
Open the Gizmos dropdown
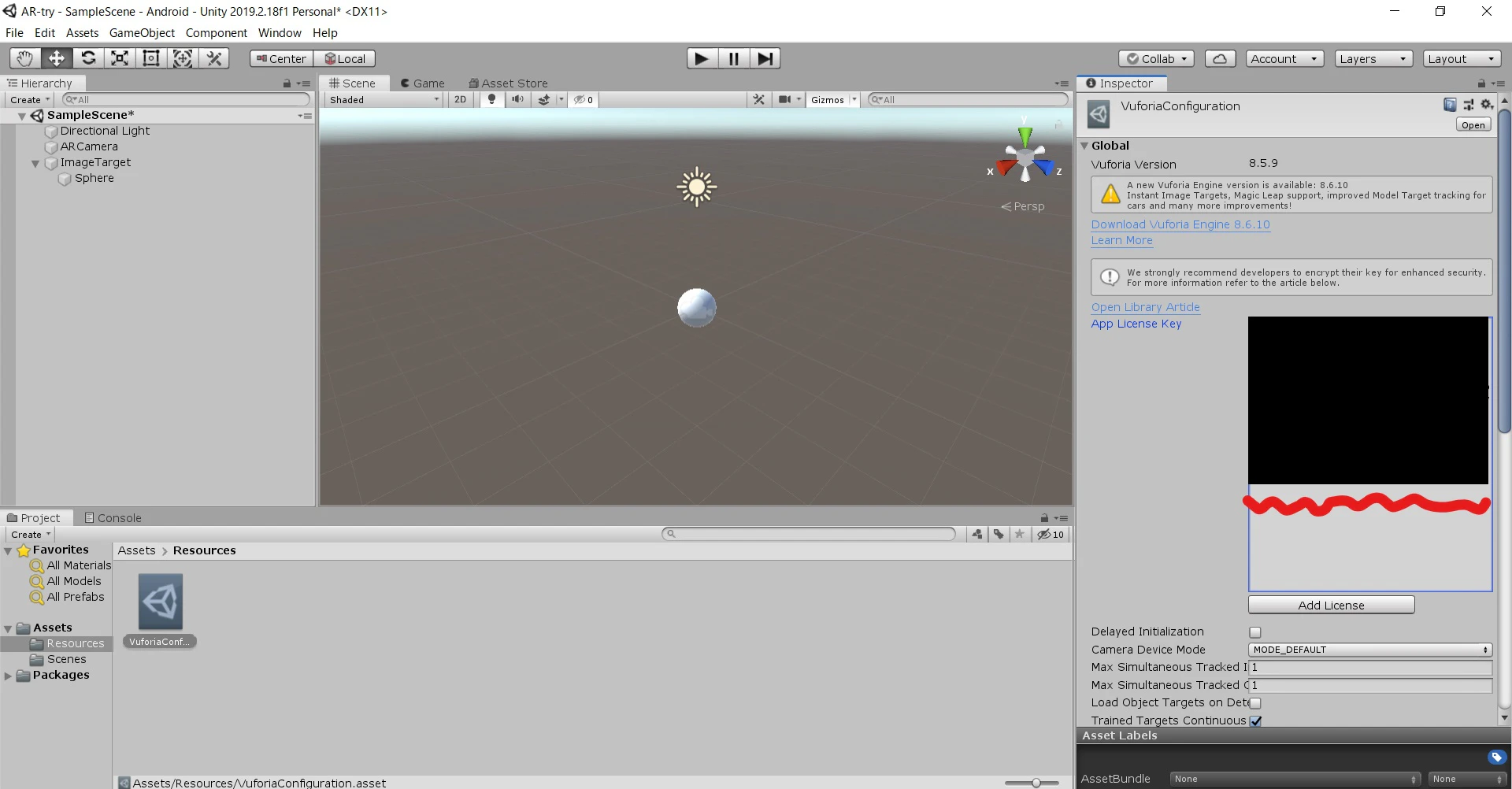pyautogui.click(x=832, y=100)
